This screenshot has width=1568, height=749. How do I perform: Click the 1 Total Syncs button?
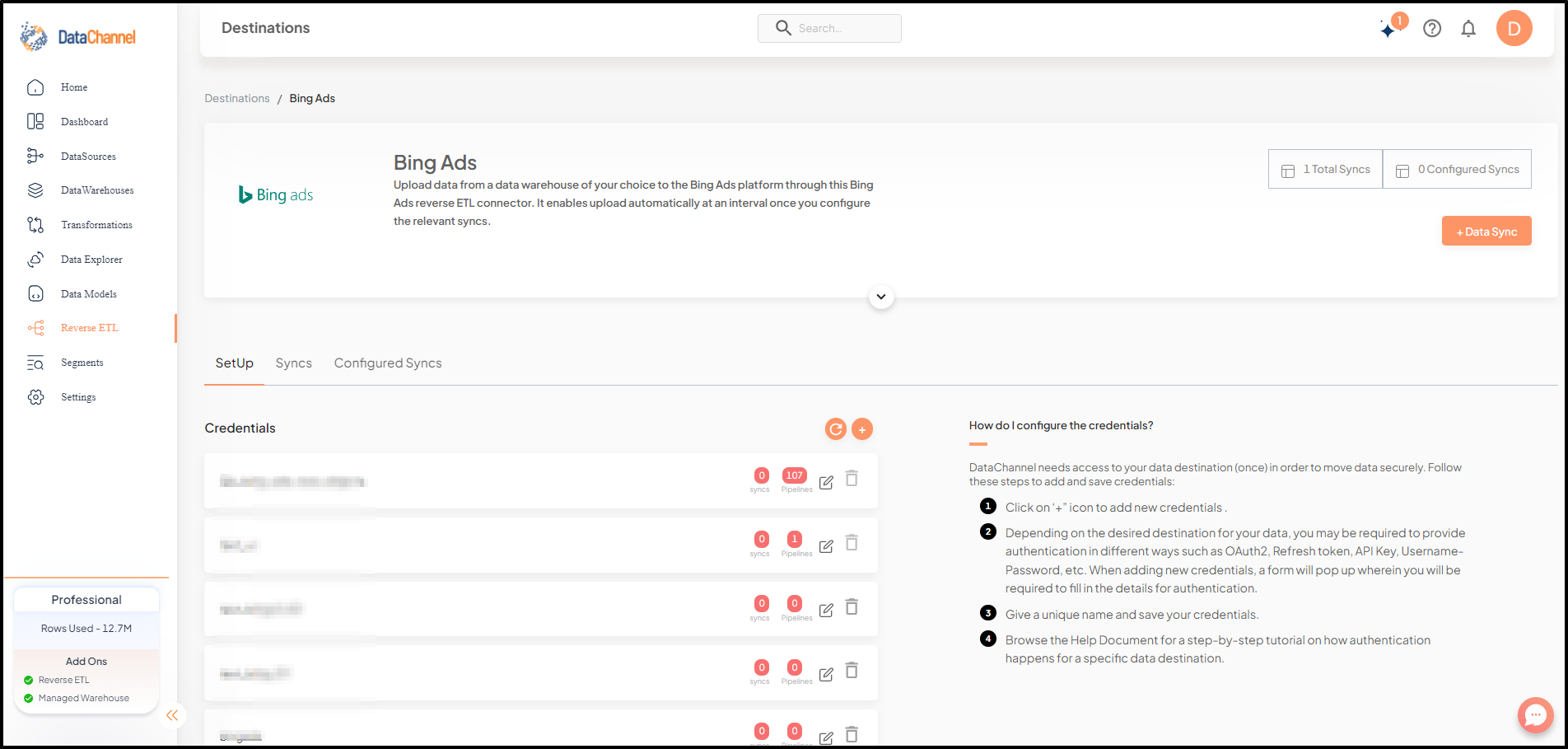pos(1325,169)
